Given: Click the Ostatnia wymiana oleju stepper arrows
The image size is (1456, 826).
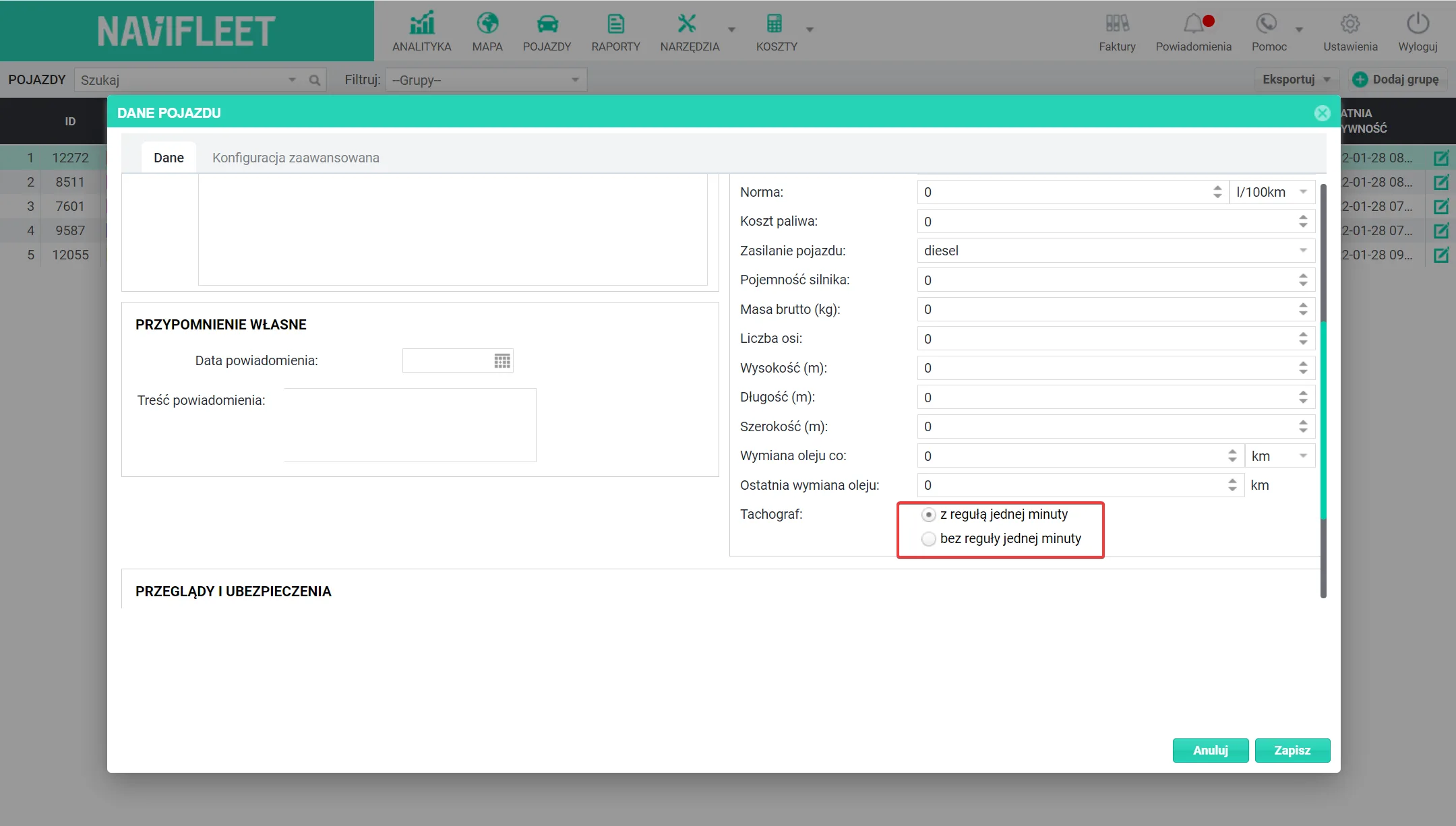Looking at the screenshot, I should pyautogui.click(x=1232, y=485).
